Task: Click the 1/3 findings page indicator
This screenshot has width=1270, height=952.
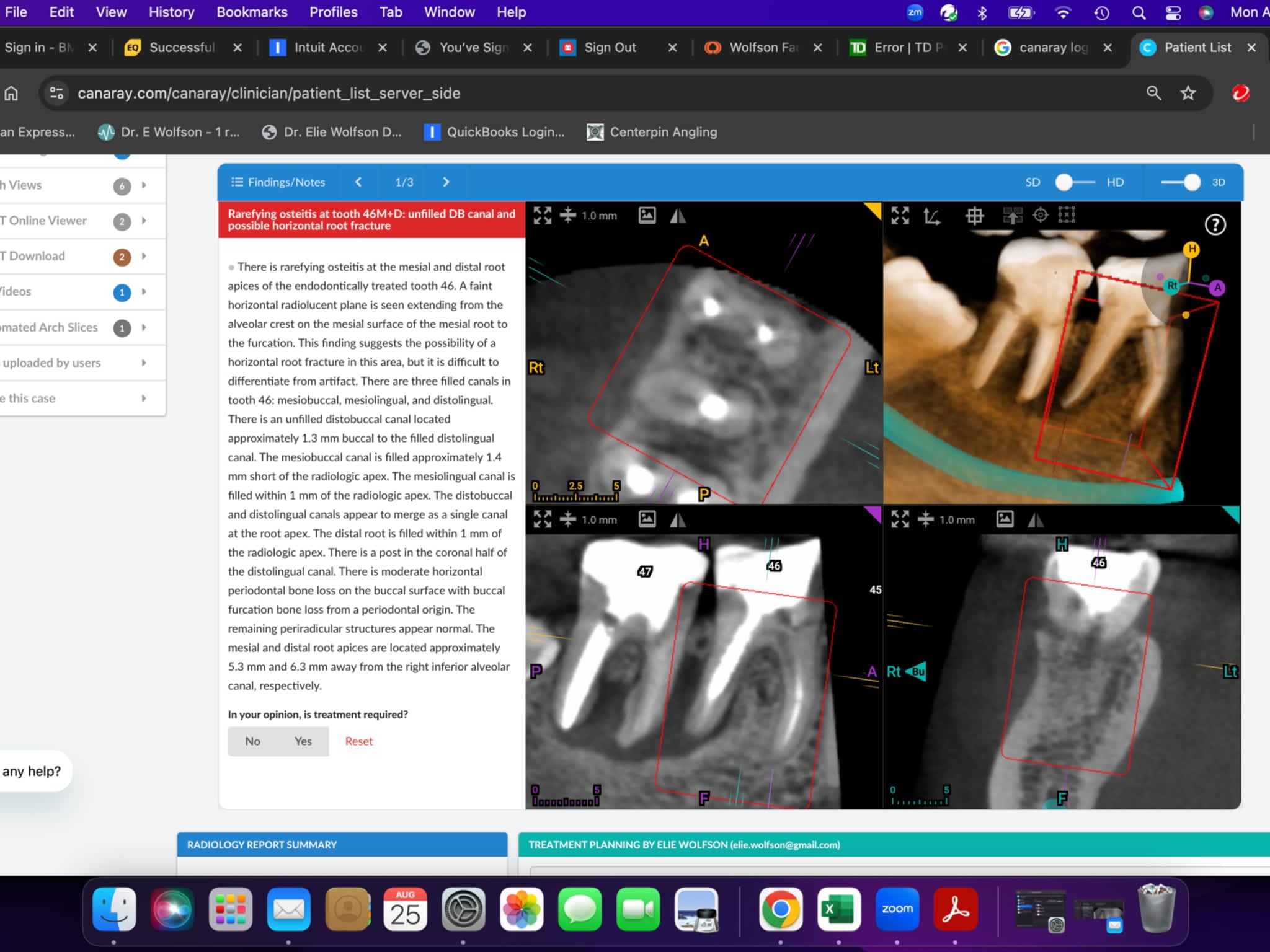Action: tap(404, 182)
